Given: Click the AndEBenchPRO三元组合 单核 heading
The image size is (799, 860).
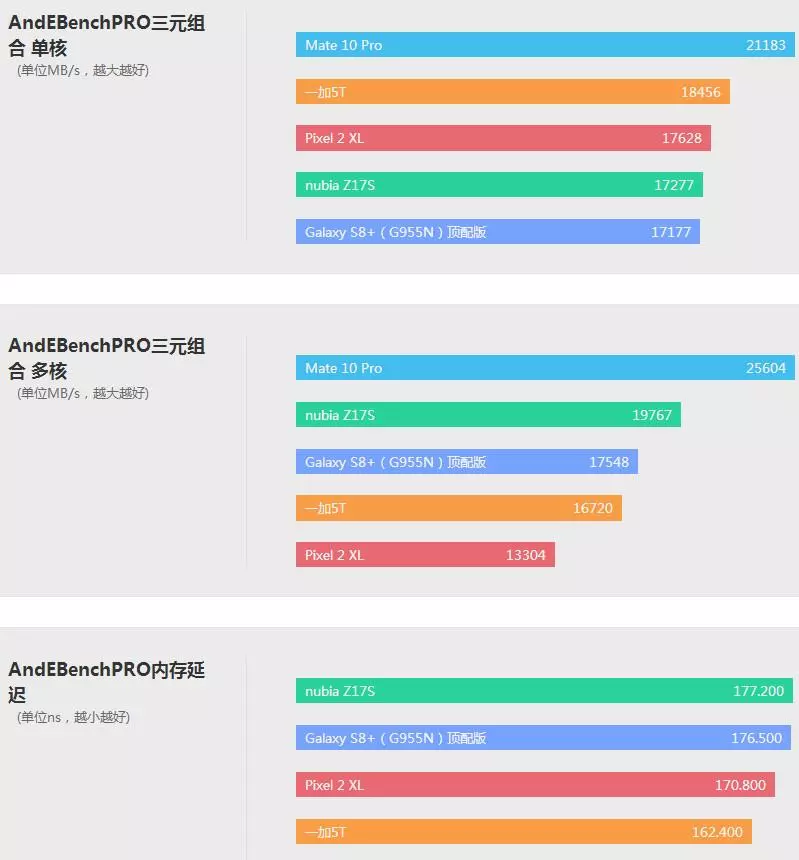Looking at the screenshot, I should [107, 35].
